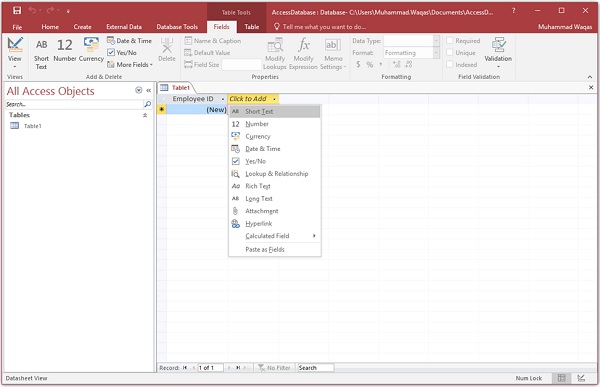The height and width of the screenshot is (387, 600).
Task: Open the Data Type combo box
Action: pos(411,41)
